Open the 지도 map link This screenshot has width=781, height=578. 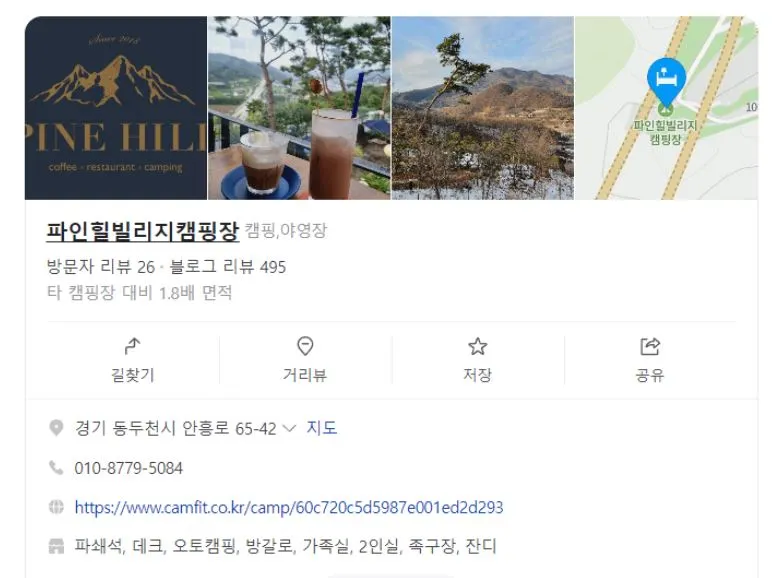coord(322,428)
